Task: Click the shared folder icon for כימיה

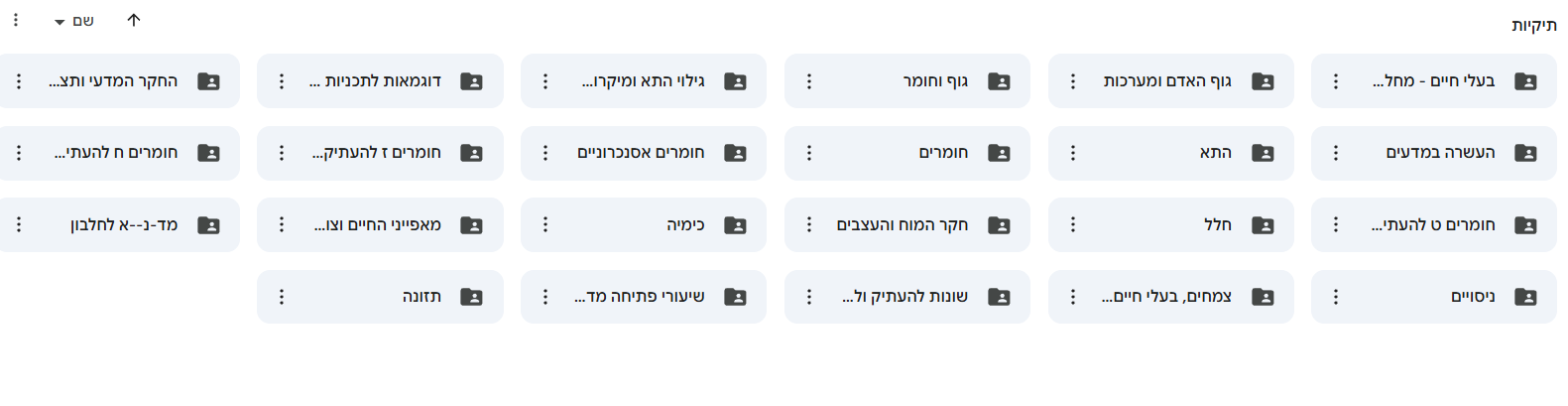Action: (735, 225)
